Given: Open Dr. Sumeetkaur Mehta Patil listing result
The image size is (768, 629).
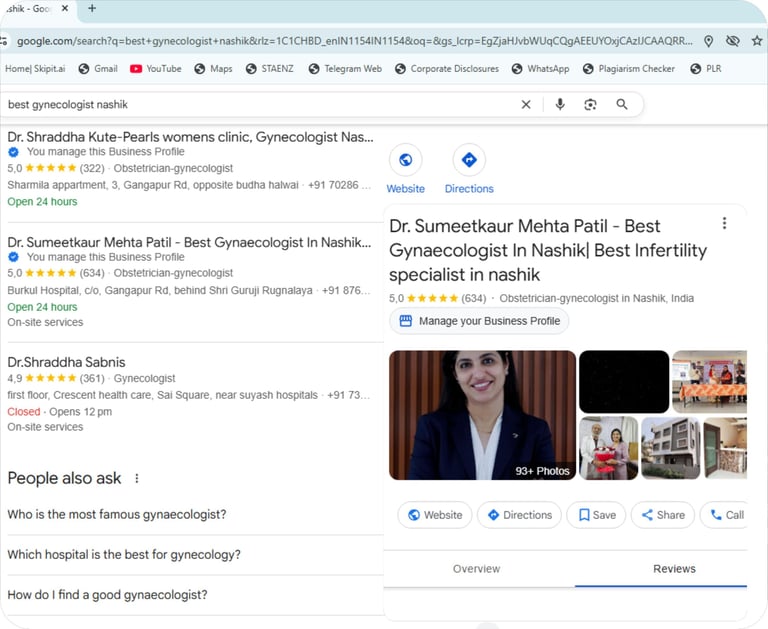Looking at the screenshot, I should tap(189, 242).
